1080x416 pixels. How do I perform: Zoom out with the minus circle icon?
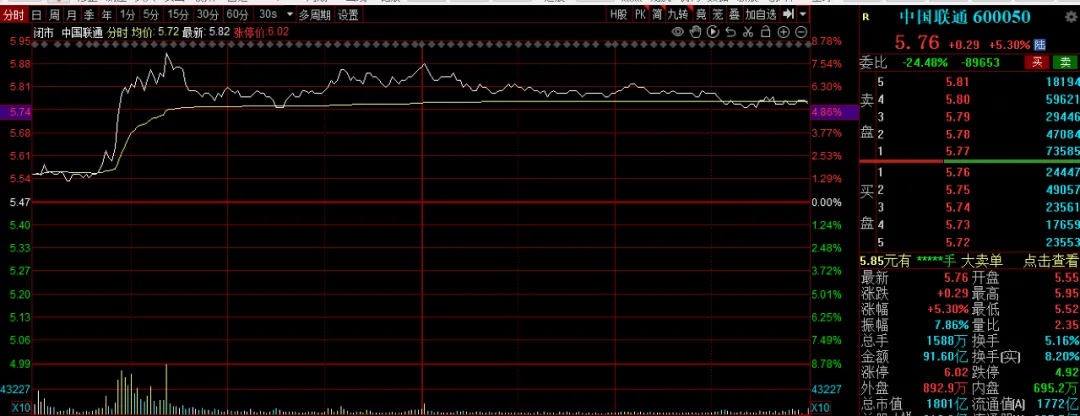pos(801,32)
